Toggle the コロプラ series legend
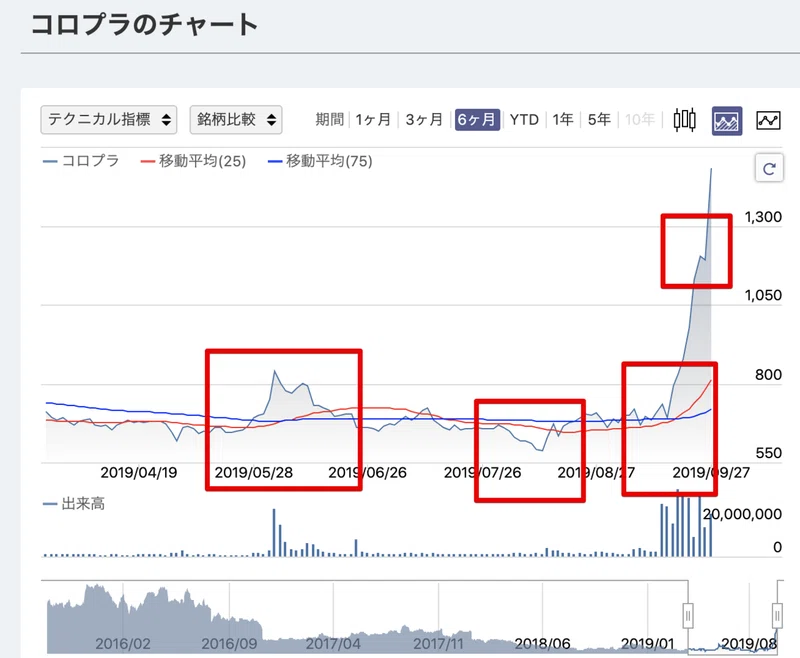Screen dimensions: 800x658 pos(82,161)
